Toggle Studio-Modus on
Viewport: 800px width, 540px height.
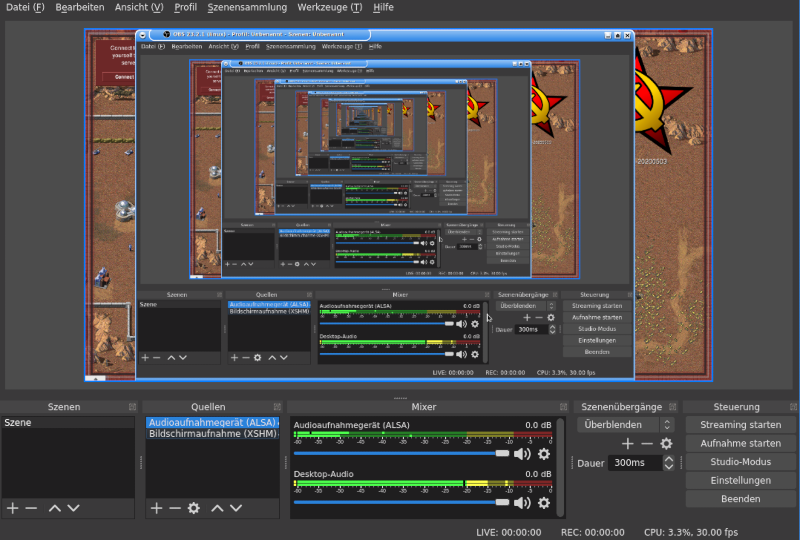click(740, 461)
